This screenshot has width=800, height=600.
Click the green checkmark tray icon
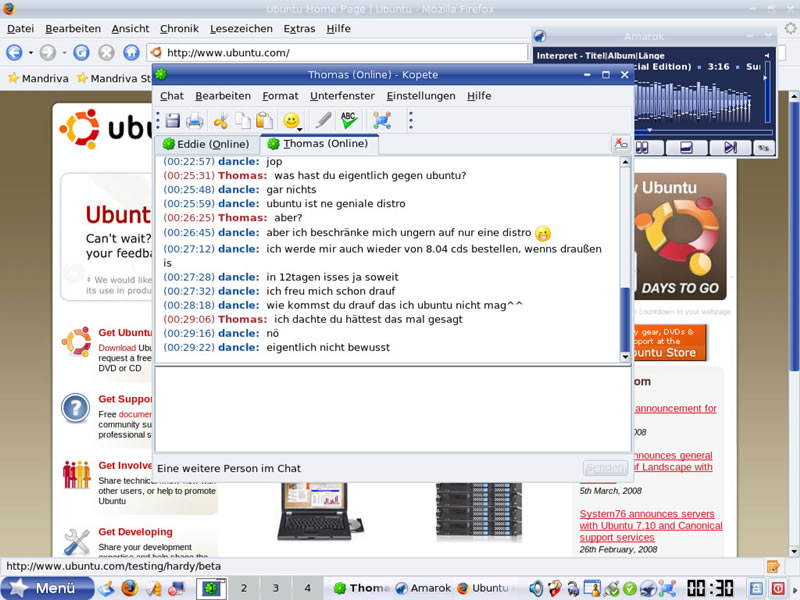(x=630, y=588)
